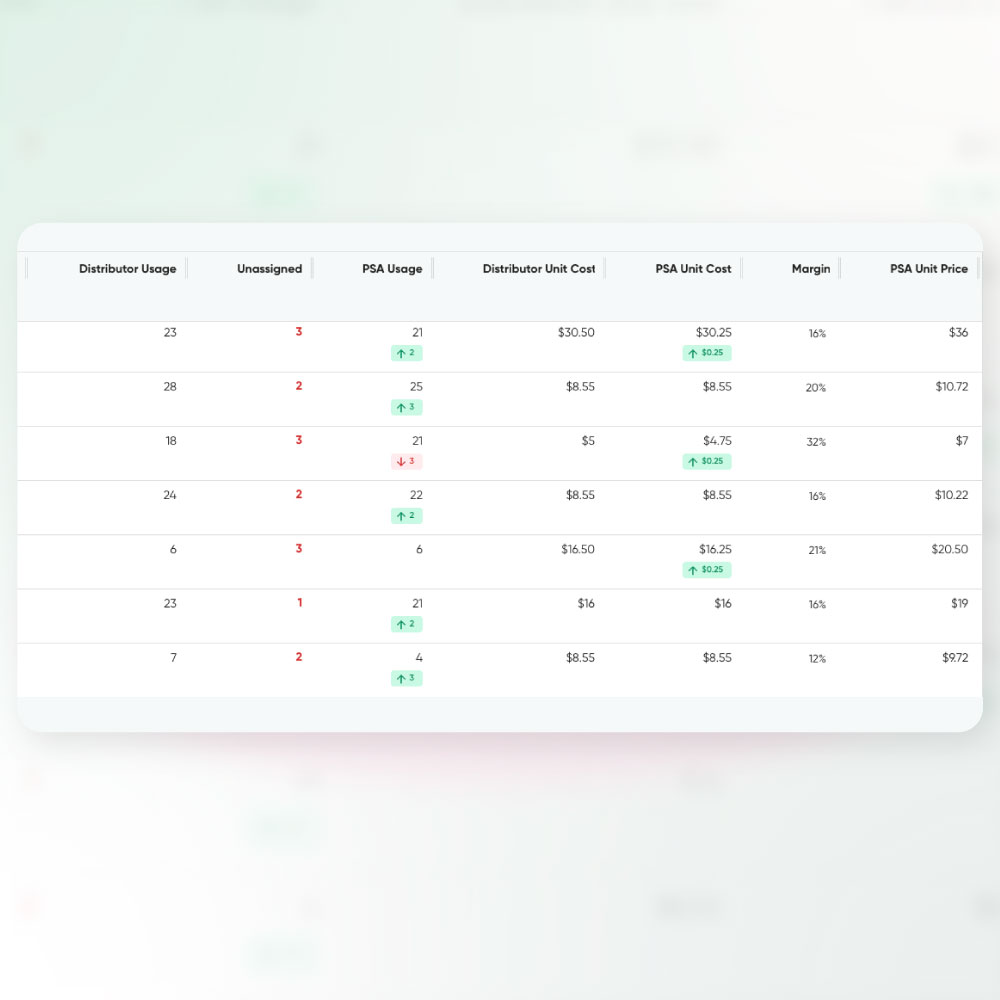Click the up-2 badge in the $19 price row

[x=405, y=624]
